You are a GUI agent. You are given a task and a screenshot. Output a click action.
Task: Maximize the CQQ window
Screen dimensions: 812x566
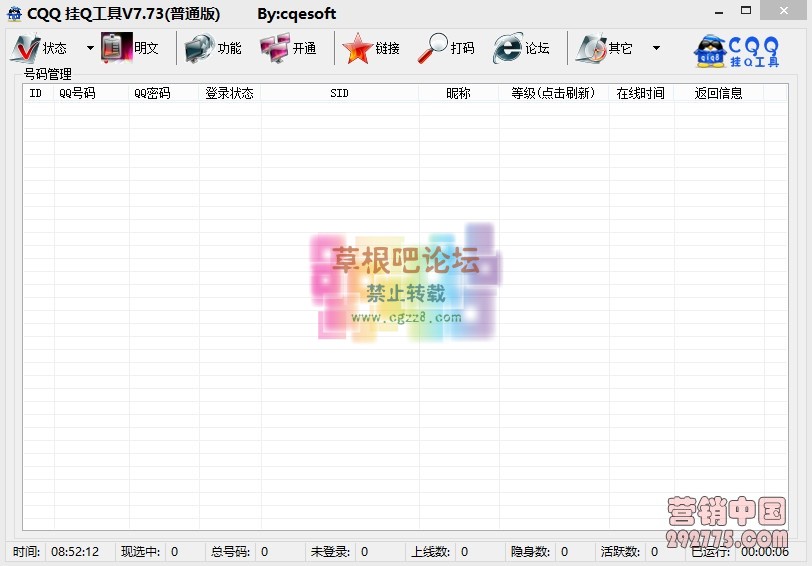tap(746, 10)
